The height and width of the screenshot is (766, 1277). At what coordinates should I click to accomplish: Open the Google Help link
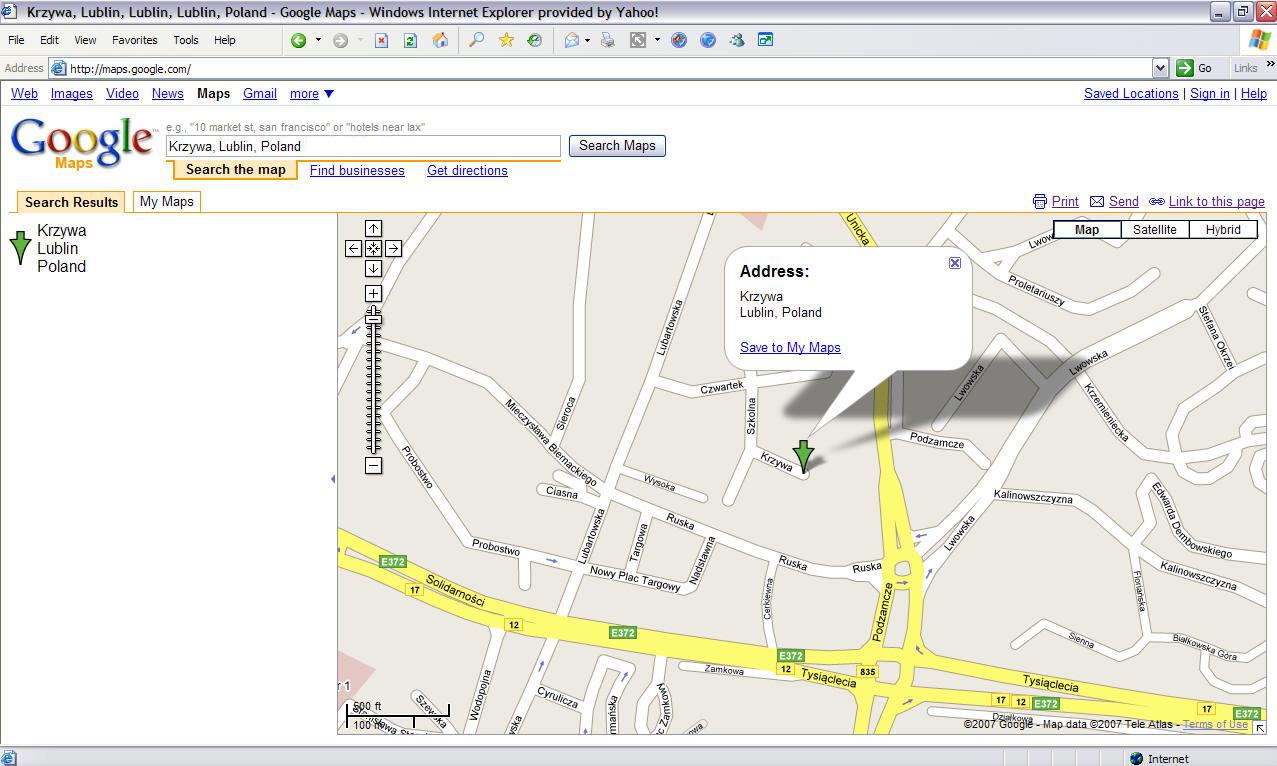tap(1254, 94)
